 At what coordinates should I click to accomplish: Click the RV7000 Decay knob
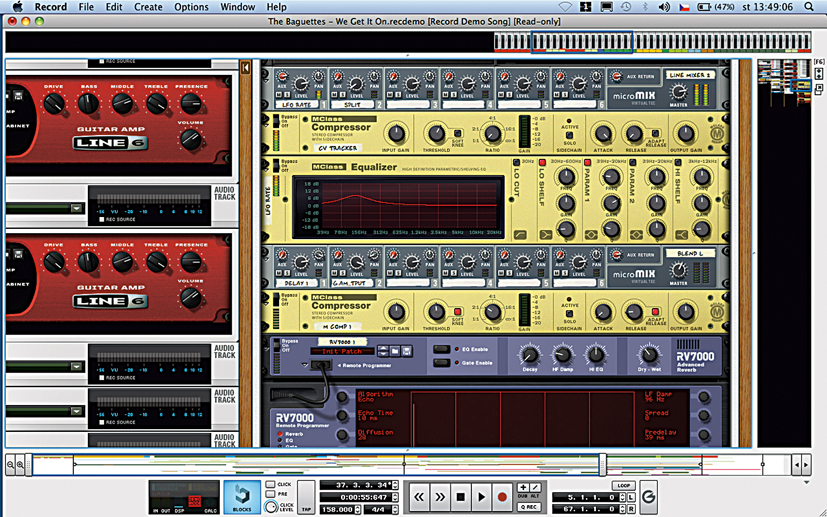(529, 355)
